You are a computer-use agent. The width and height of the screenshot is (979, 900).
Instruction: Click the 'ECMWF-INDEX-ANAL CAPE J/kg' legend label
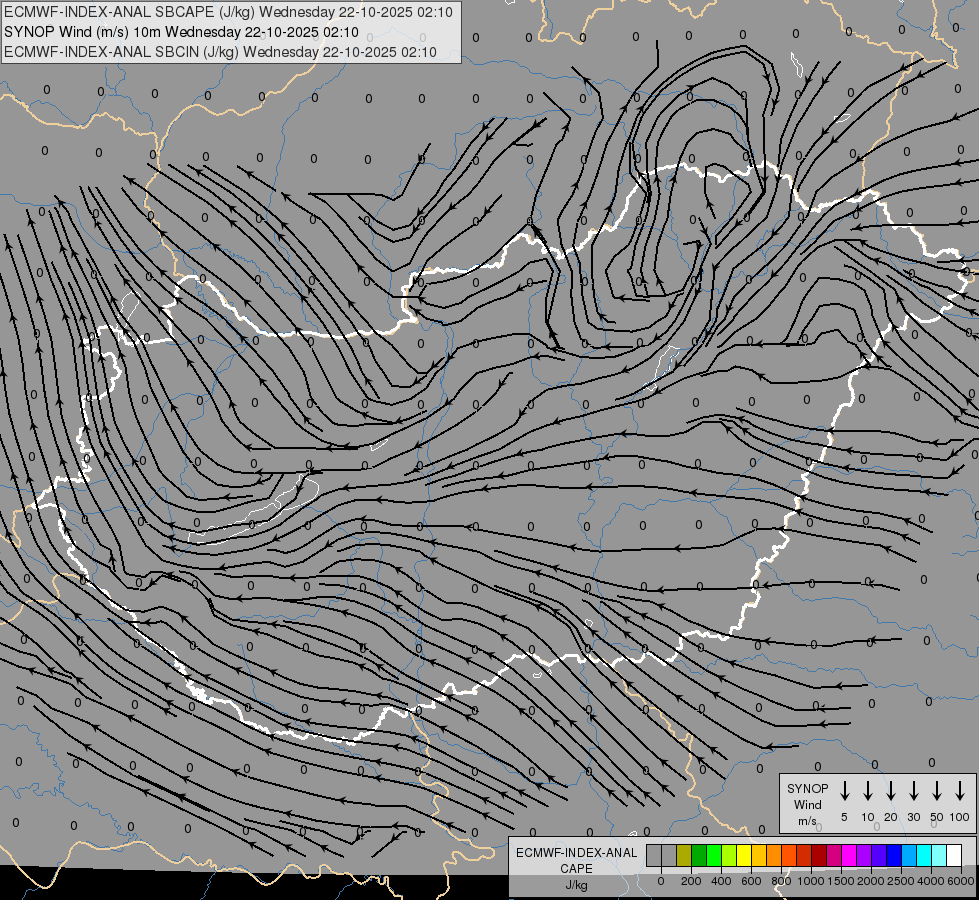(576, 868)
